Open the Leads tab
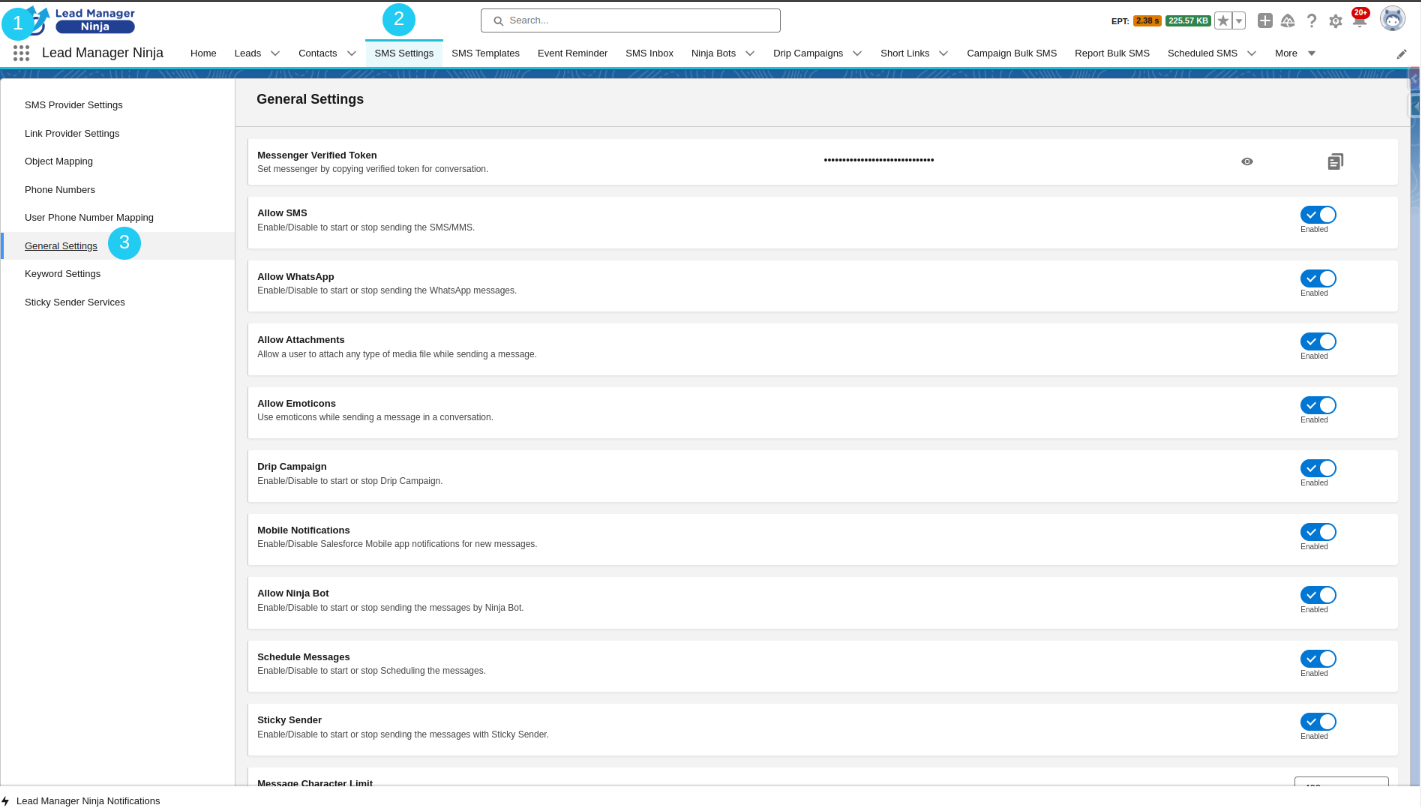 point(248,53)
